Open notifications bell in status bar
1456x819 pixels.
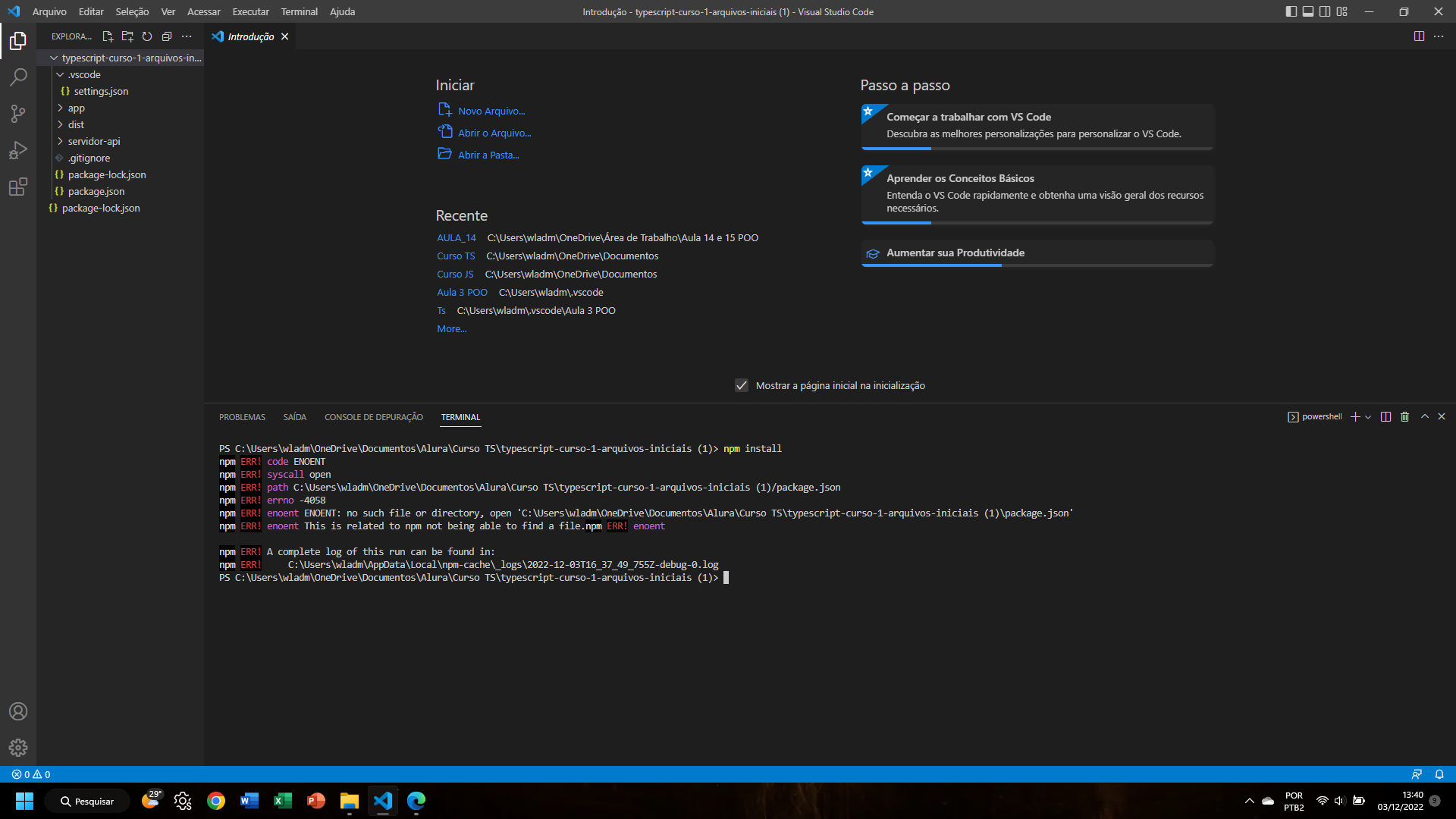tap(1439, 774)
